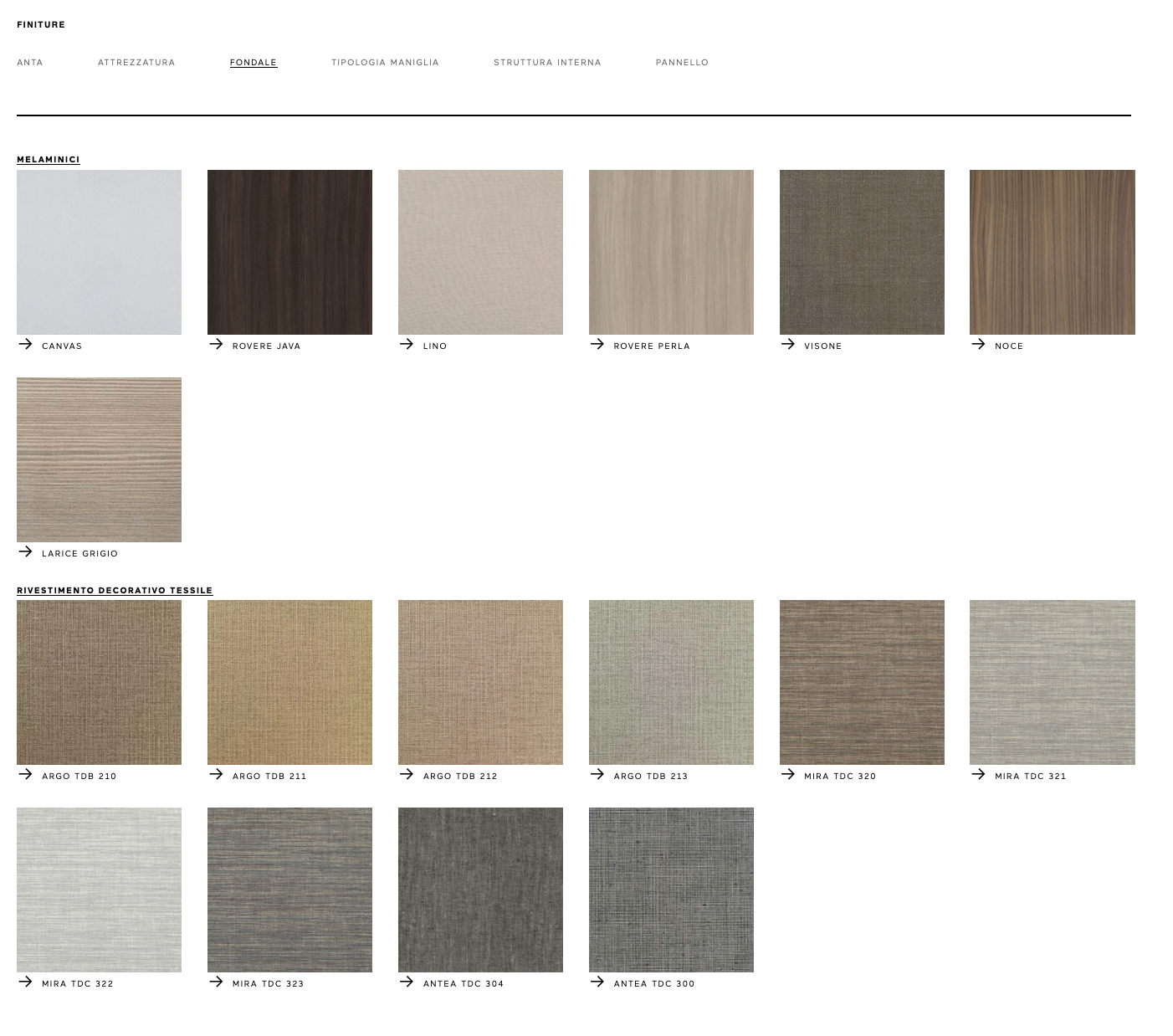This screenshot has width=1173, height=1036.
Task: Open the Attrezzatura tab
Action: [136, 63]
